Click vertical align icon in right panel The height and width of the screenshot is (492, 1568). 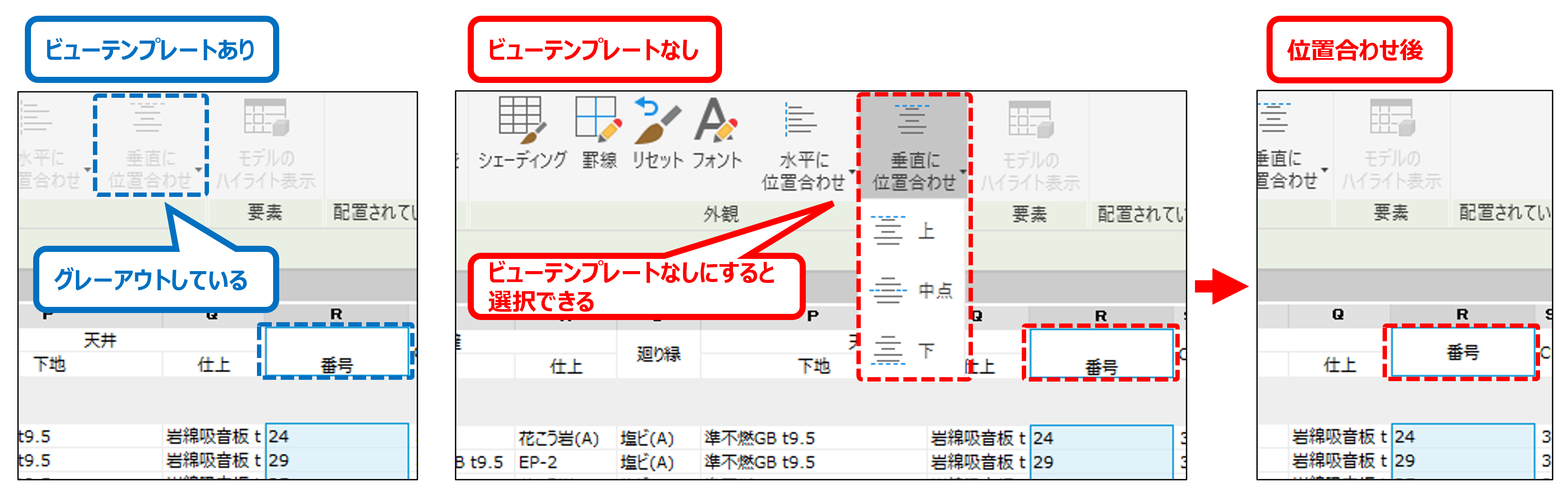point(1274,118)
